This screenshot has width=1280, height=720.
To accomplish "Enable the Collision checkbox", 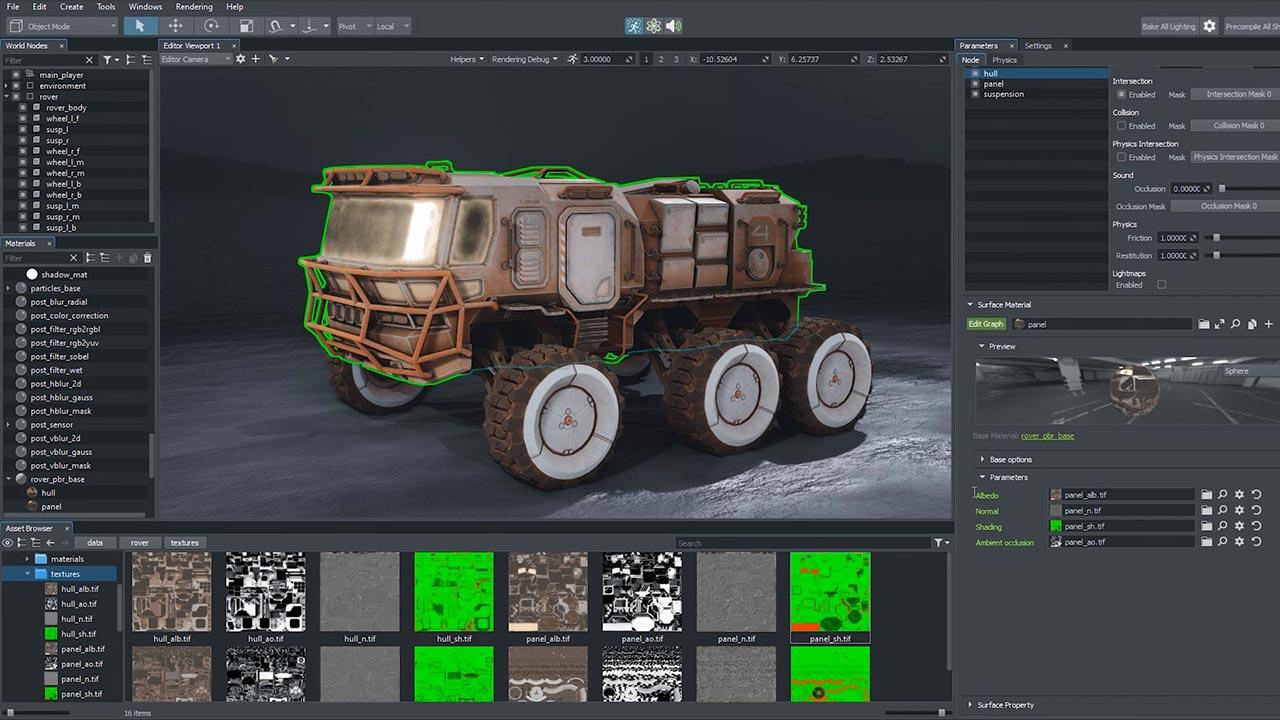I will click(x=1121, y=126).
